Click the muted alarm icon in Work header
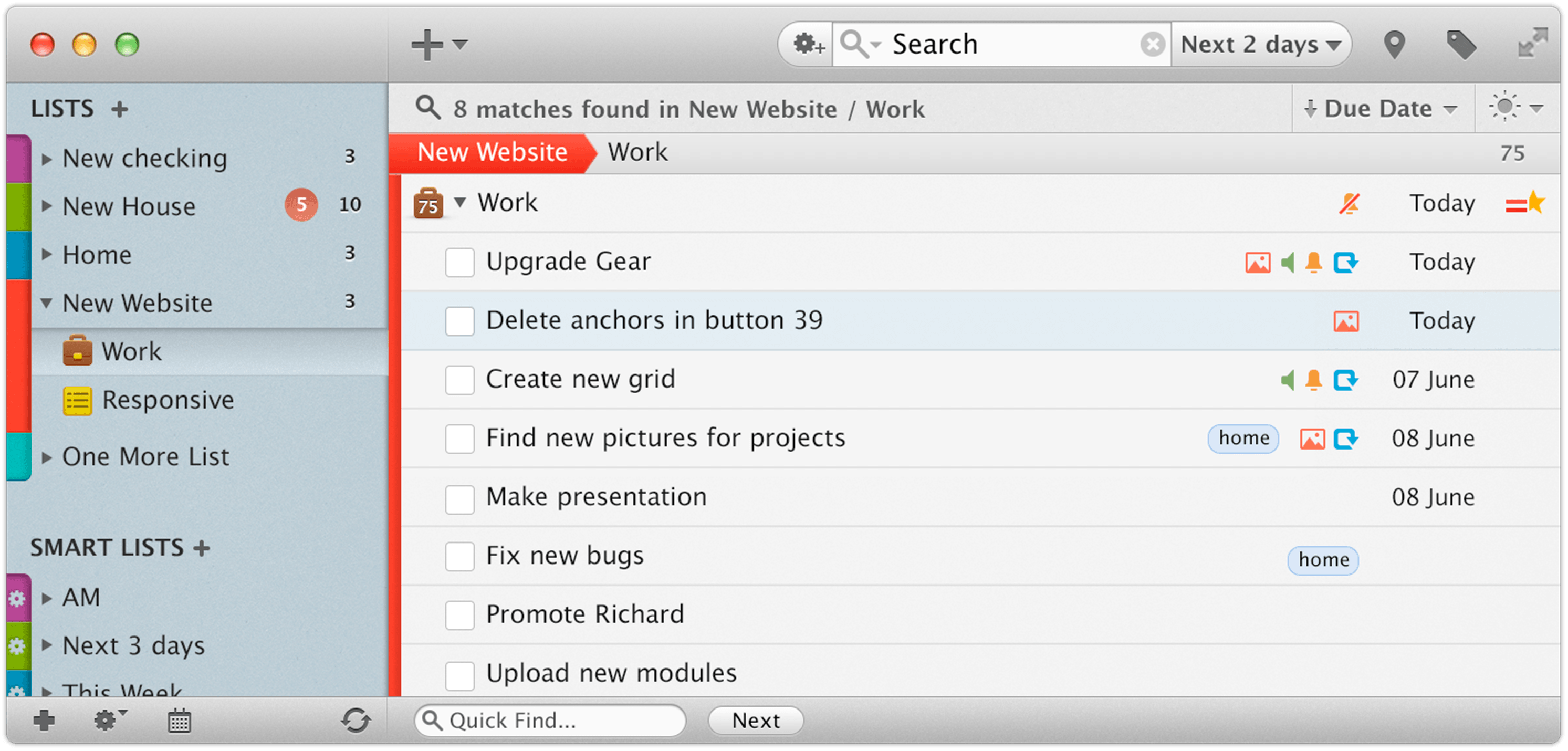 click(x=1350, y=203)
